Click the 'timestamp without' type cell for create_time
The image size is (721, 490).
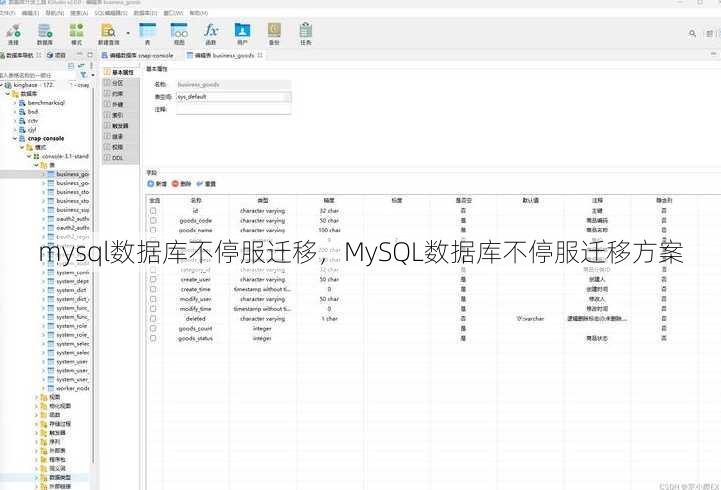tap(262, 289)
